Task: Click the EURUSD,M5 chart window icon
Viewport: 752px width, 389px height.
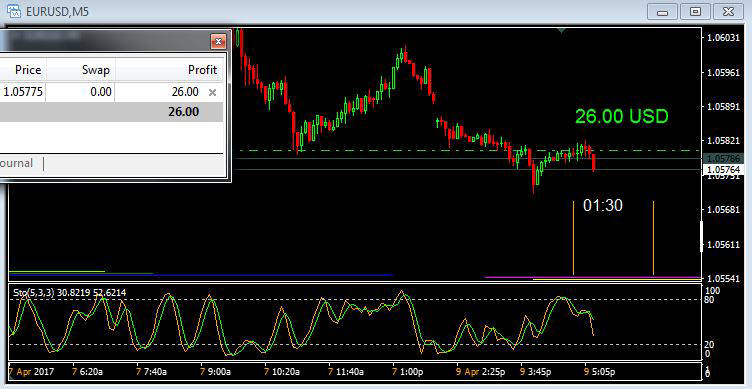Action: (x=13, y=12)
